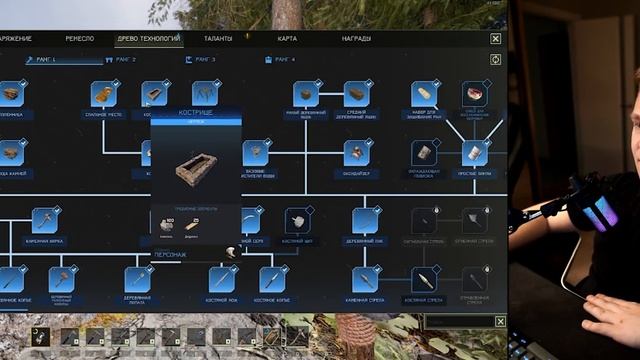This screenshot has width=640, height=360.
Task: Open the Награды tab
Action: point(356,38)
